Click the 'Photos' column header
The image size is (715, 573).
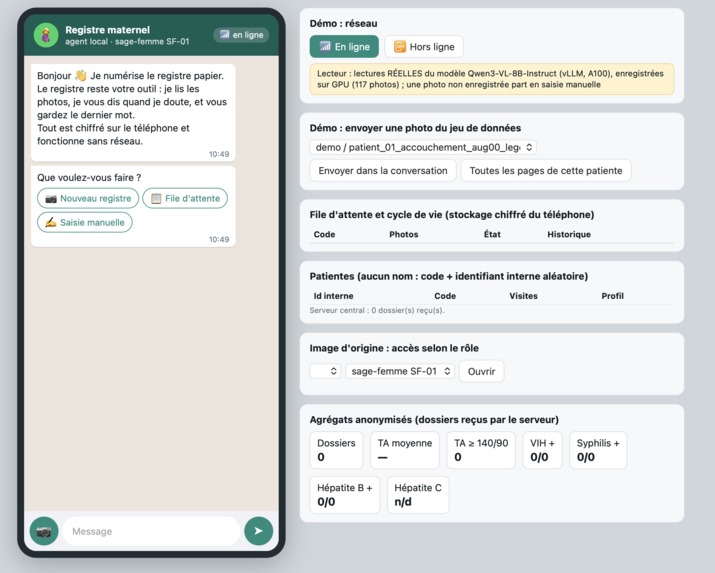[404, 234]
